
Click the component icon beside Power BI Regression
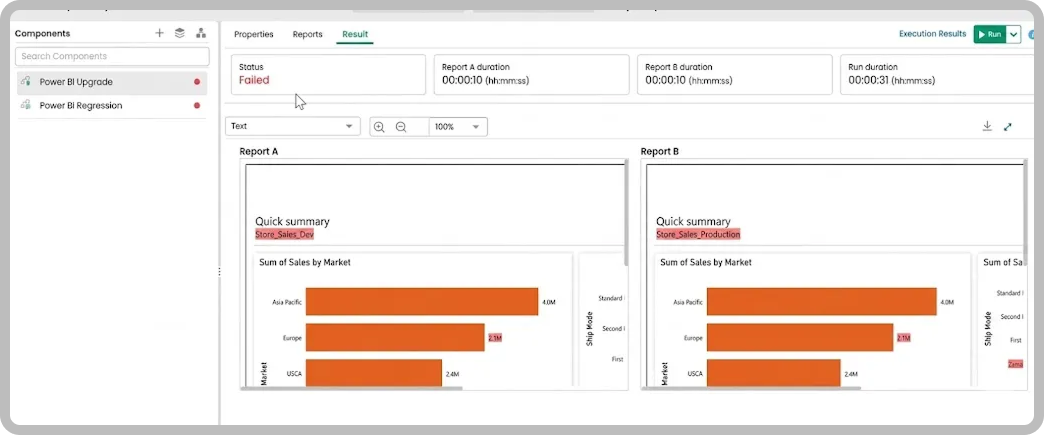26,105
